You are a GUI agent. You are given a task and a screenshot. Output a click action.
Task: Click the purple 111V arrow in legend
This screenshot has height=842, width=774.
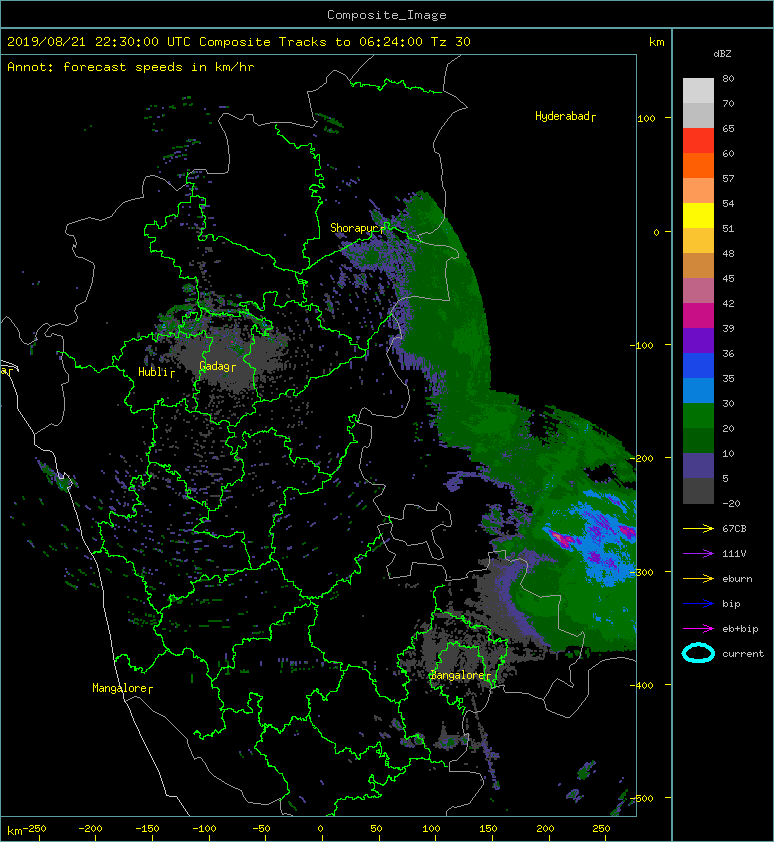[698, 554]
